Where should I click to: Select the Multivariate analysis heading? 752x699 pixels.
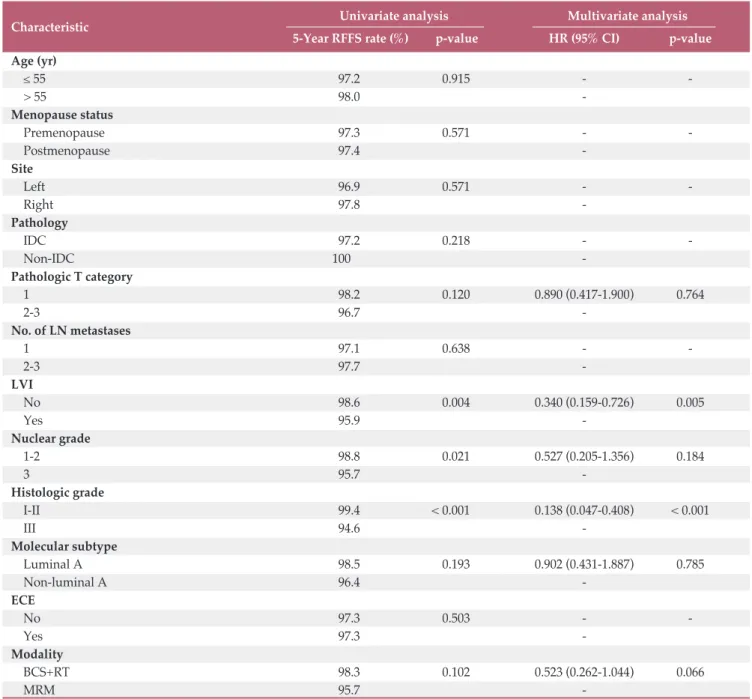627,16
